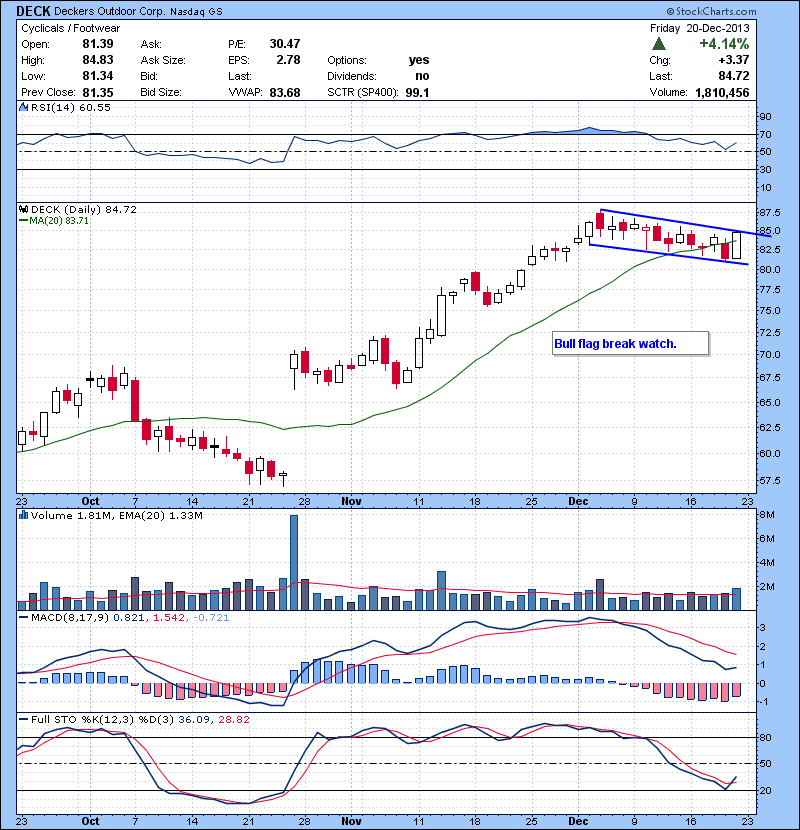This screenshot has height=830, width=800.
Task: Click the Volume value 1,810,456
Action: (x=722, y=92)
